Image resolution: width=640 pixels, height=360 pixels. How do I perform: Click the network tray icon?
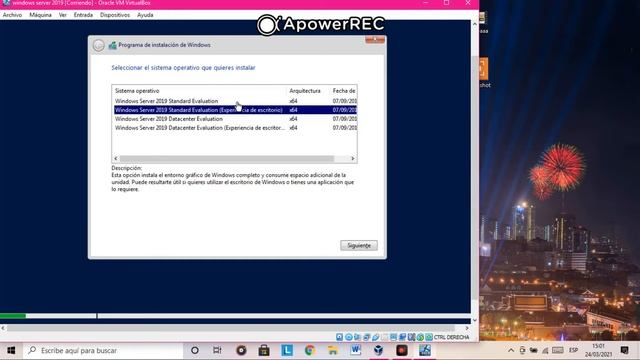point(545,350)
